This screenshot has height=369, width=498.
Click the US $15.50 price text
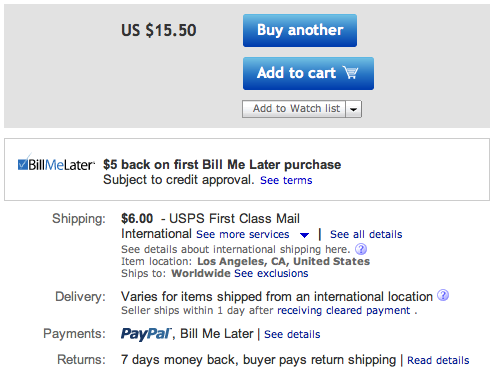coord(159,30)
